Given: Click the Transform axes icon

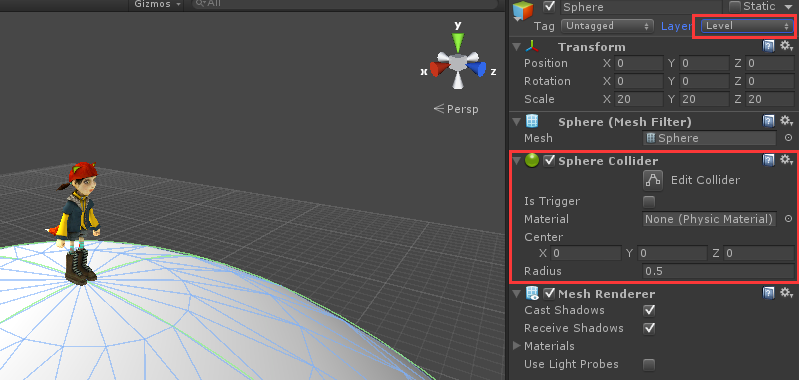Looking at the screenshot, I should pyautogui.click(x=532, y=47).
